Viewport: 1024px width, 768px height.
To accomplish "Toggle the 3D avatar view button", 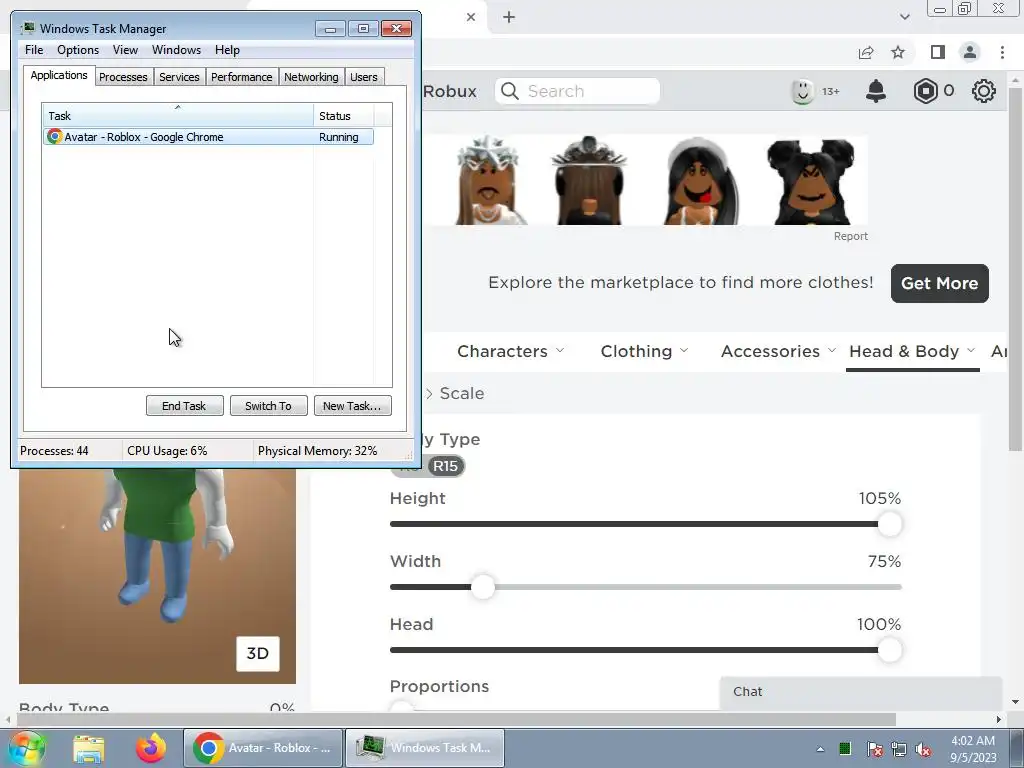I will [257, 654].
